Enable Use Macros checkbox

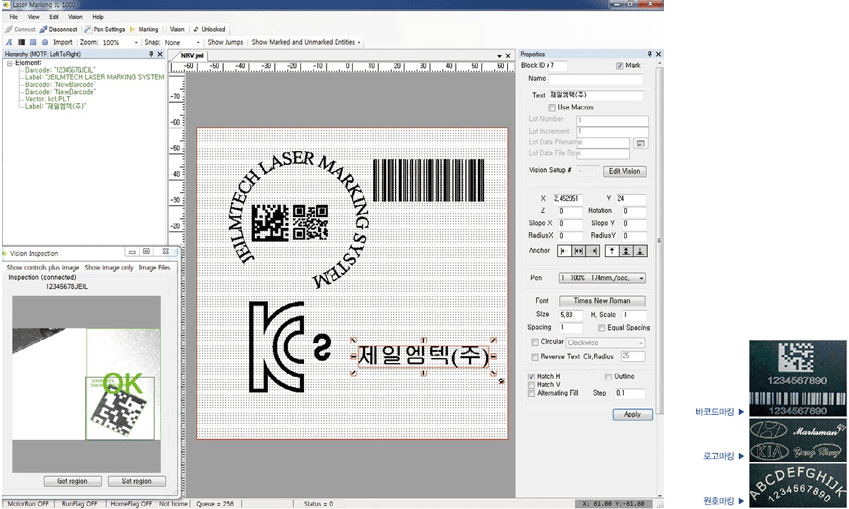[552, 108]
